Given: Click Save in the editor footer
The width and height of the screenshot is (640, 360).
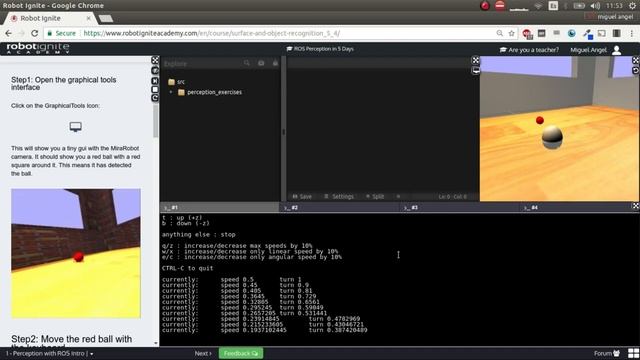Looking at the screenshot, I should click(x=302, y=197).
